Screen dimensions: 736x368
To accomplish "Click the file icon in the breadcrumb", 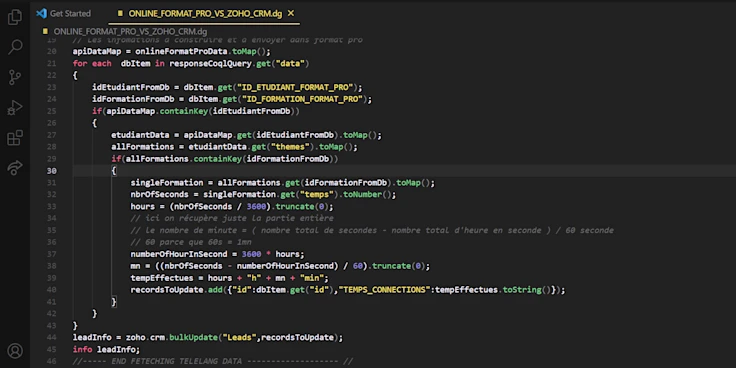I will click(45, 31).
